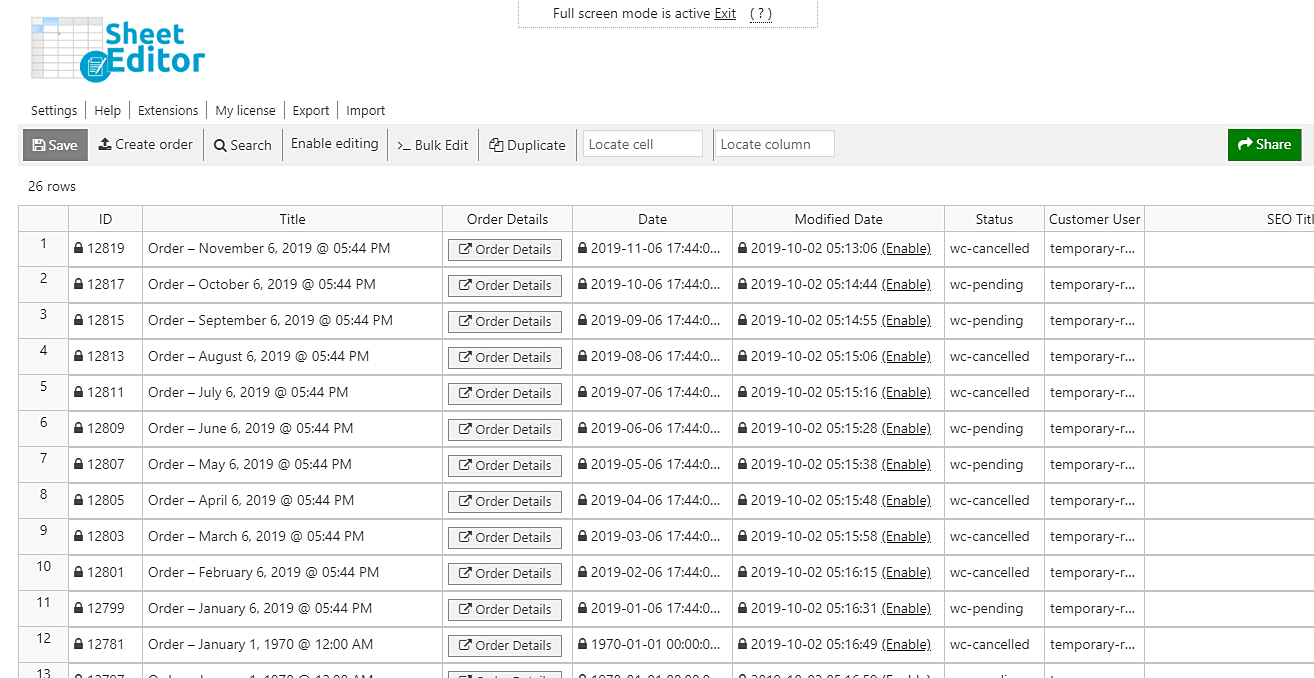
Task: Click the Locate cell input field
Action: click(x=643, y=144)
